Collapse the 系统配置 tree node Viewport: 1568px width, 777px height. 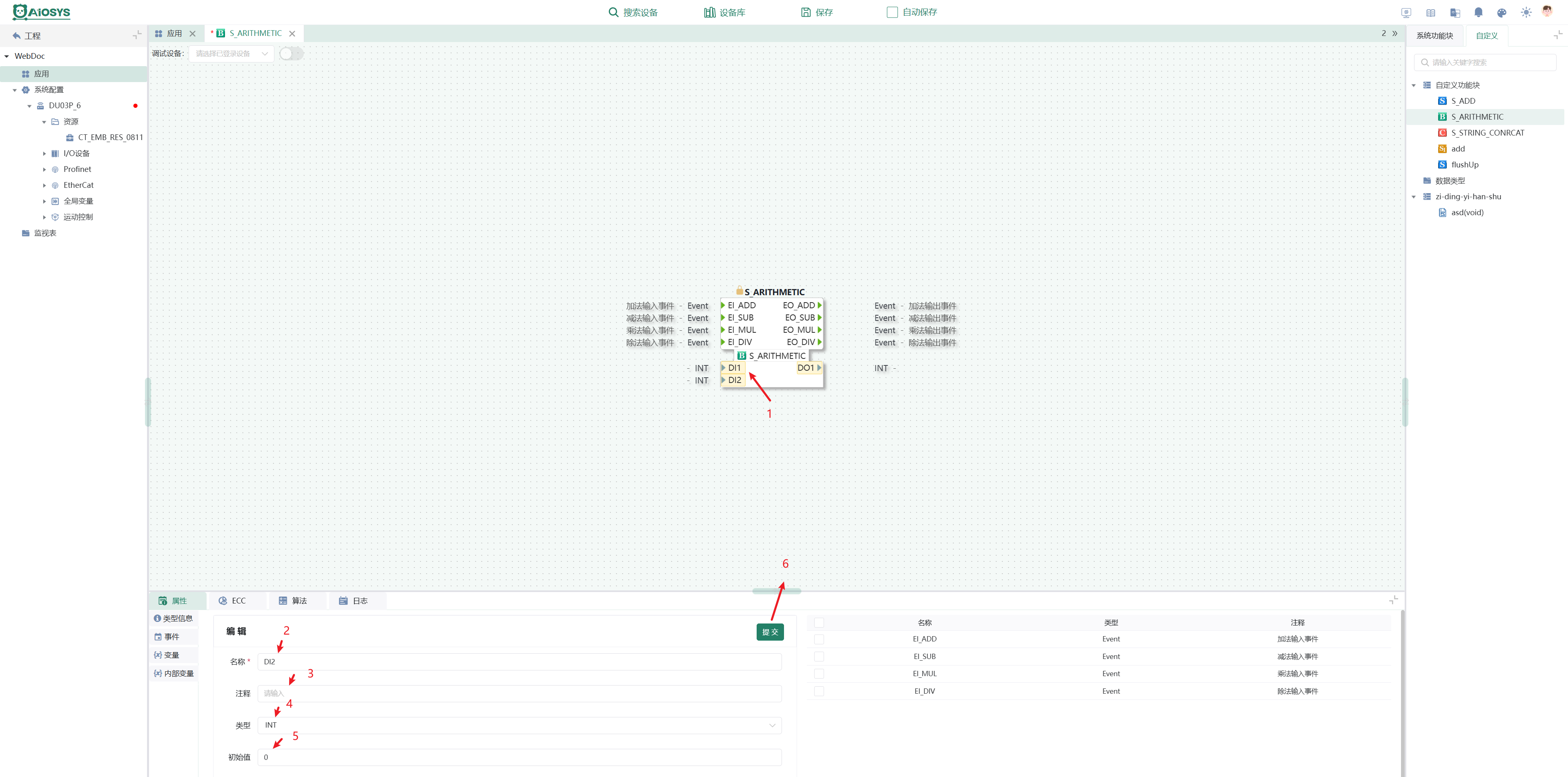15,90
